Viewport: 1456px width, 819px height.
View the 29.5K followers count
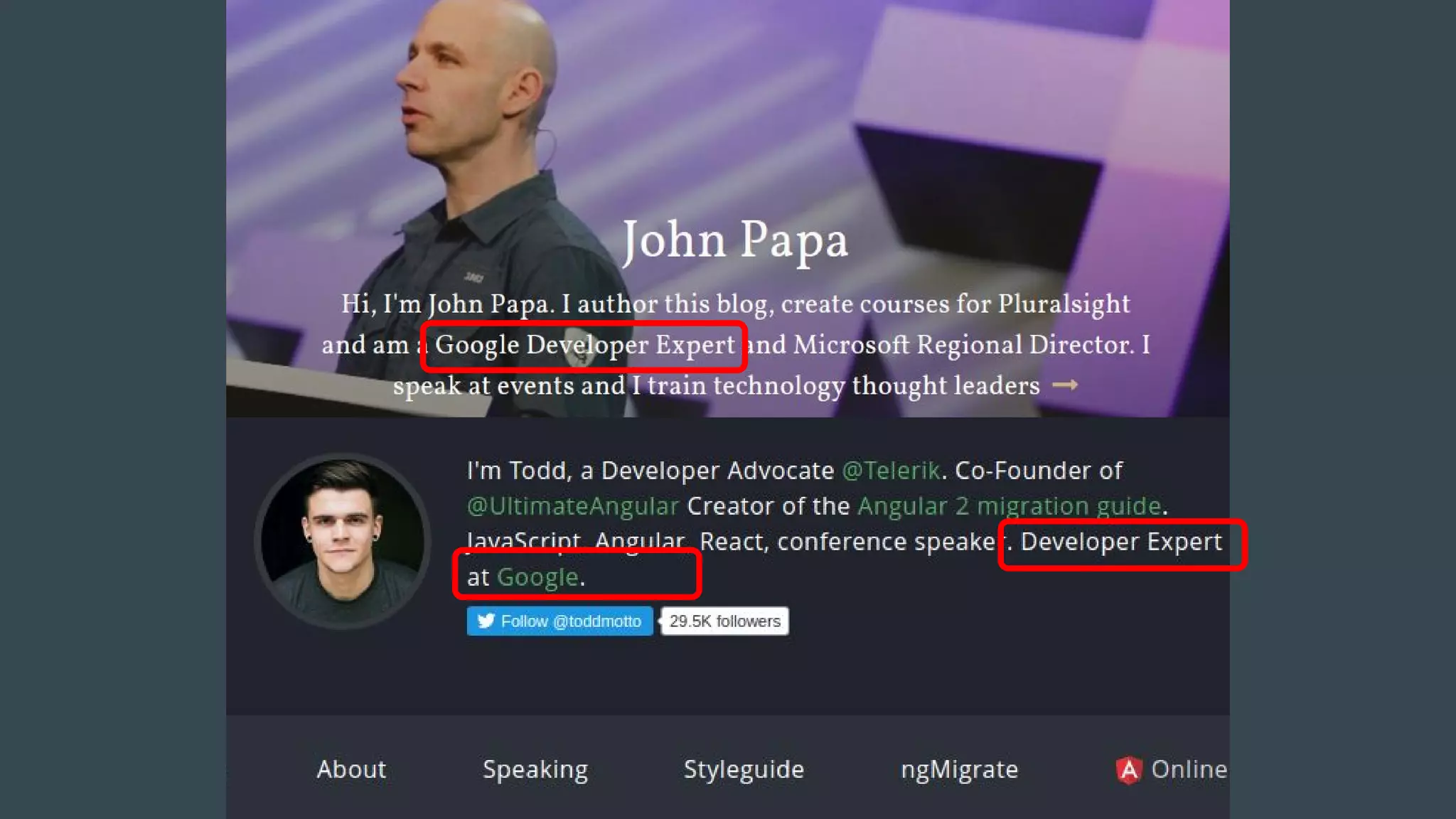point(724,621)
